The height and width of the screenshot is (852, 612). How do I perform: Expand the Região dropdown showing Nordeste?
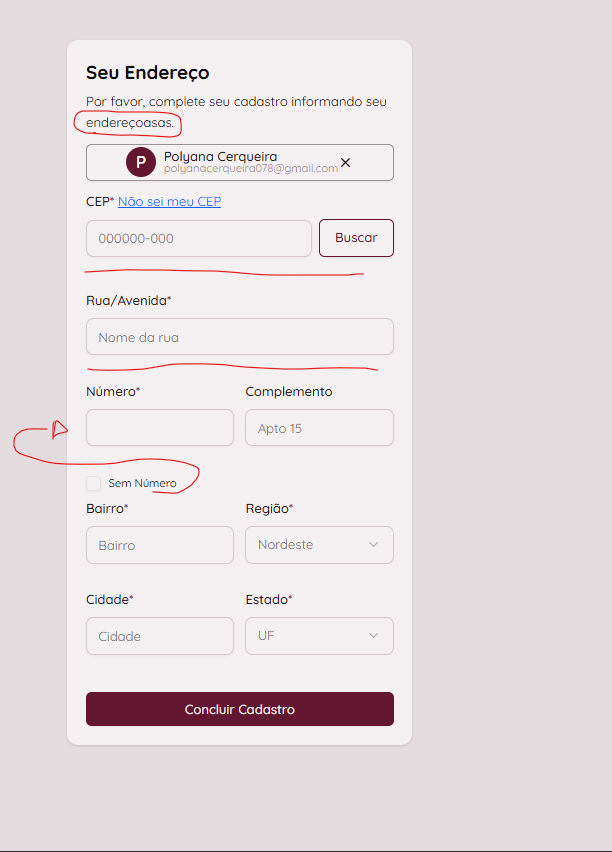click(x=319, y=545)
